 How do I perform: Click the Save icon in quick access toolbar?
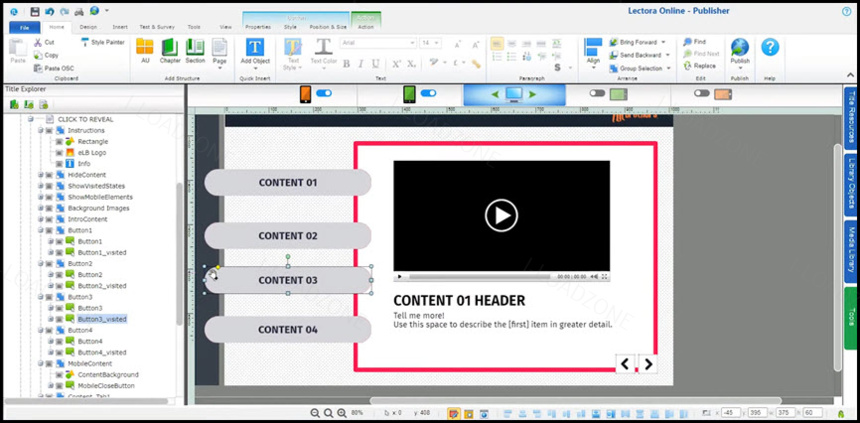[x=35, y=11]
